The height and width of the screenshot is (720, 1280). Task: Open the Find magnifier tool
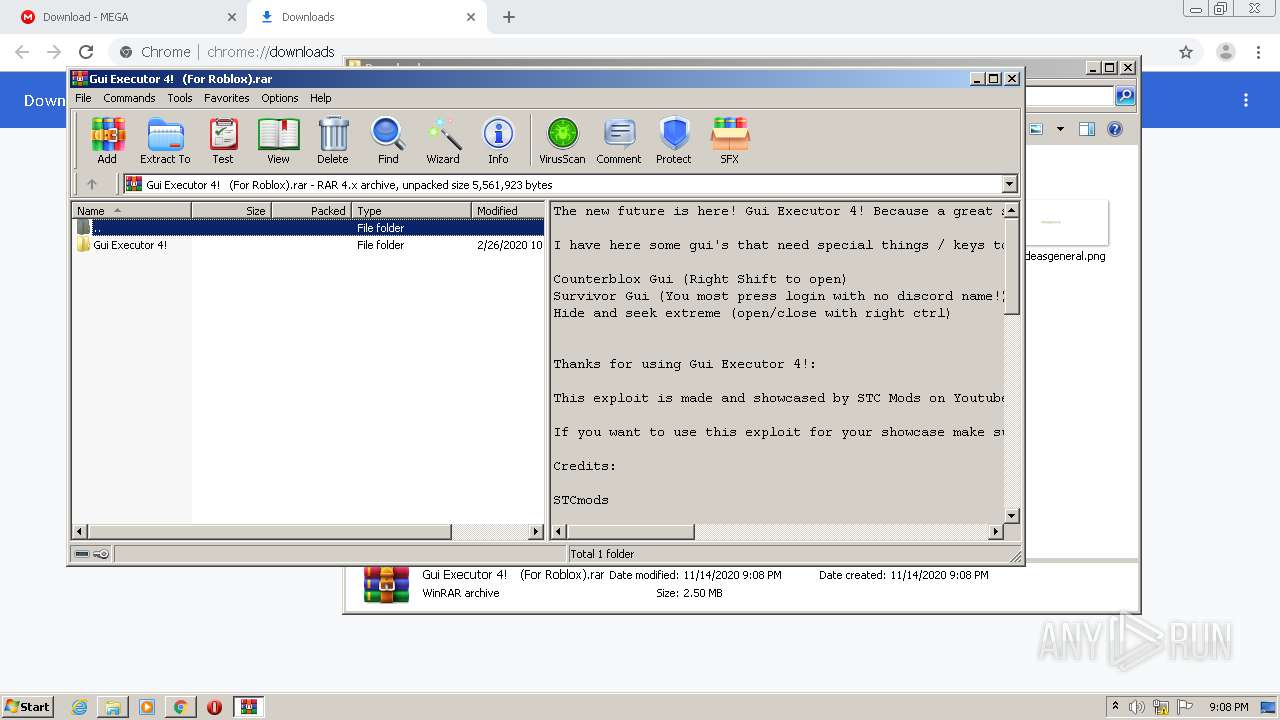tap(388, 140)
